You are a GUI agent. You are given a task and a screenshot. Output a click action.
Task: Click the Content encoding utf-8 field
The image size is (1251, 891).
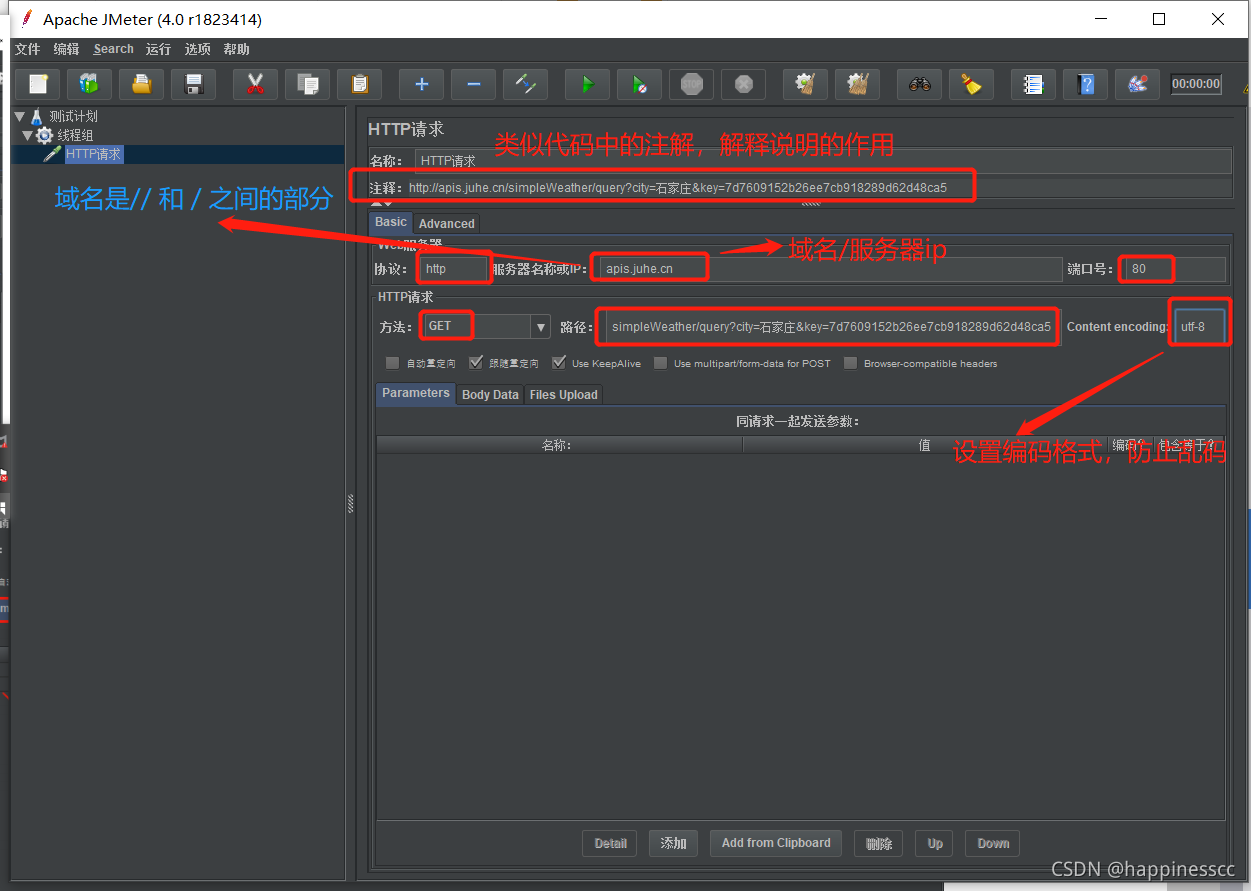1198,326
